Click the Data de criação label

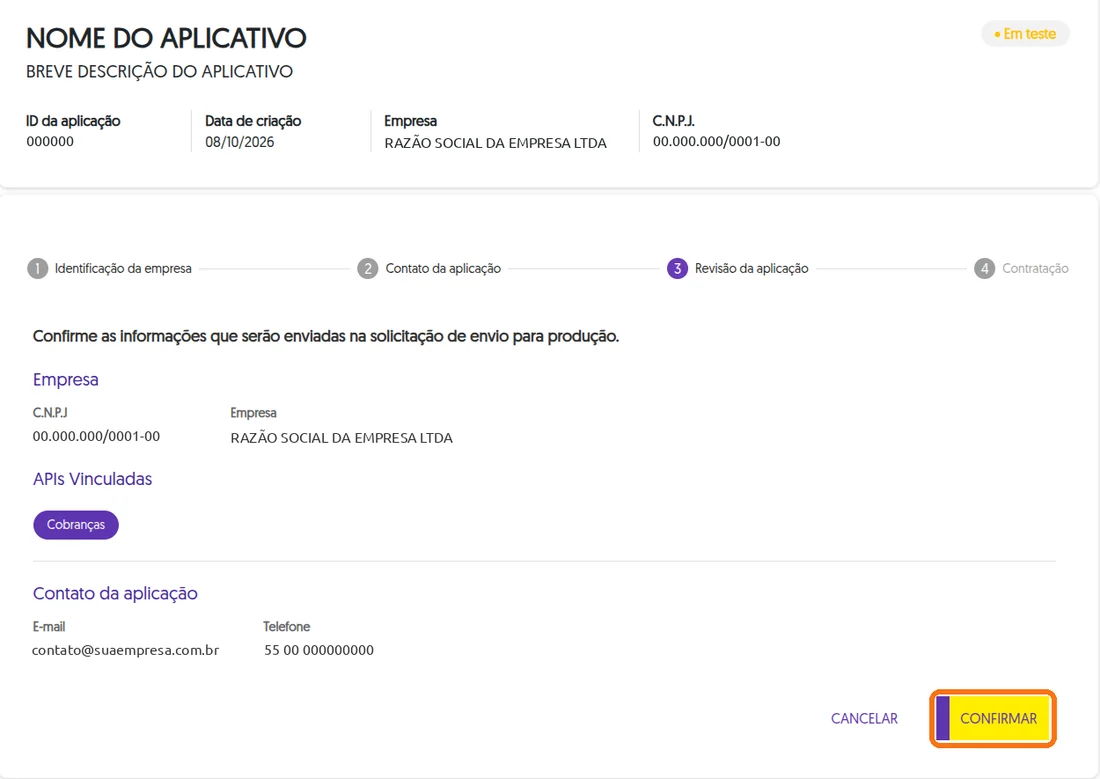point(253,121)
